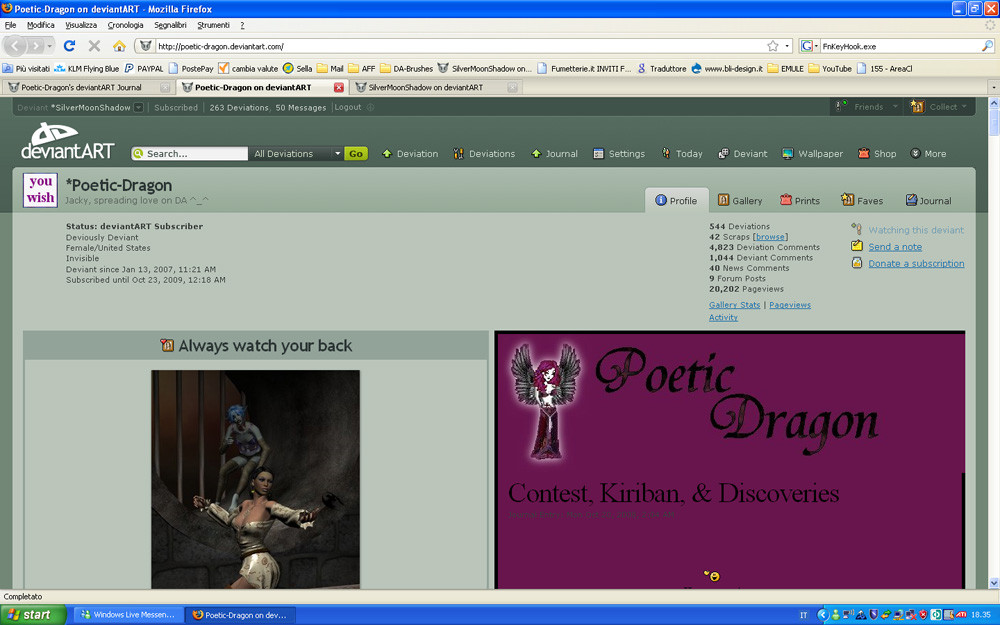The image size is (1000, 625).
Task: Toggle Watching this deviant
Action: click(x=916, y=230)
